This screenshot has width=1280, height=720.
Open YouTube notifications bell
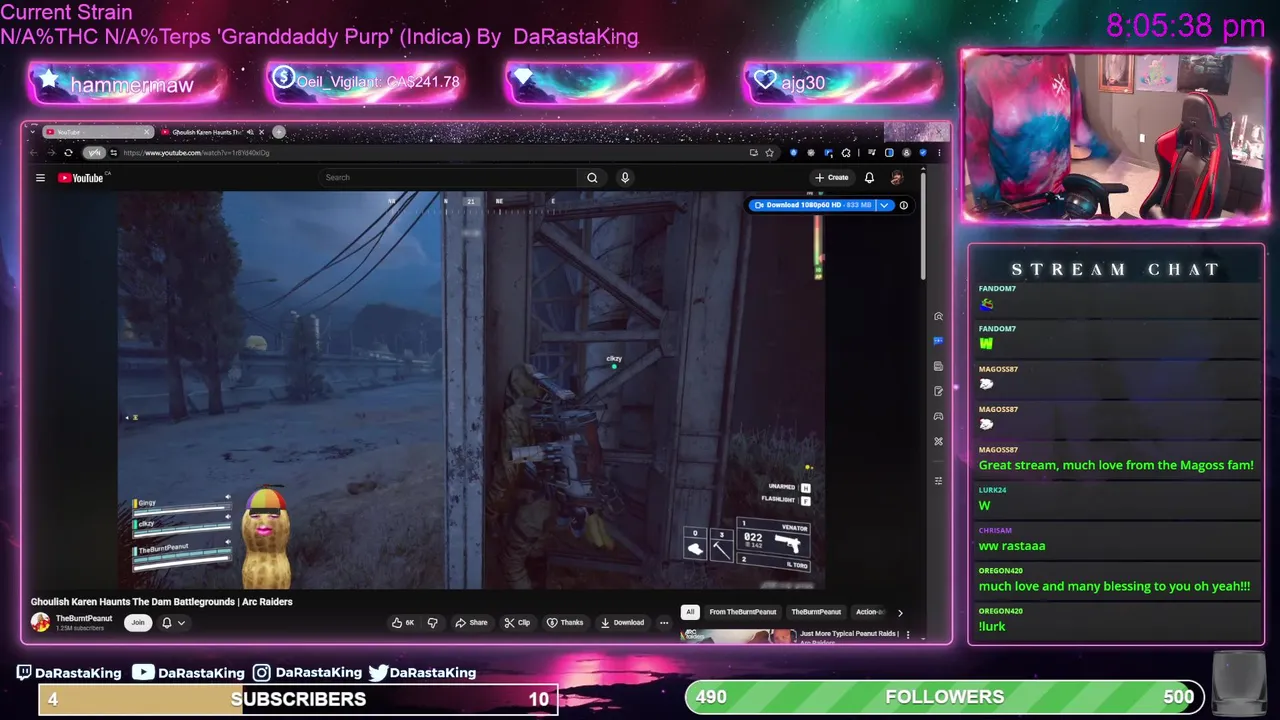click(x=869, y=178)
